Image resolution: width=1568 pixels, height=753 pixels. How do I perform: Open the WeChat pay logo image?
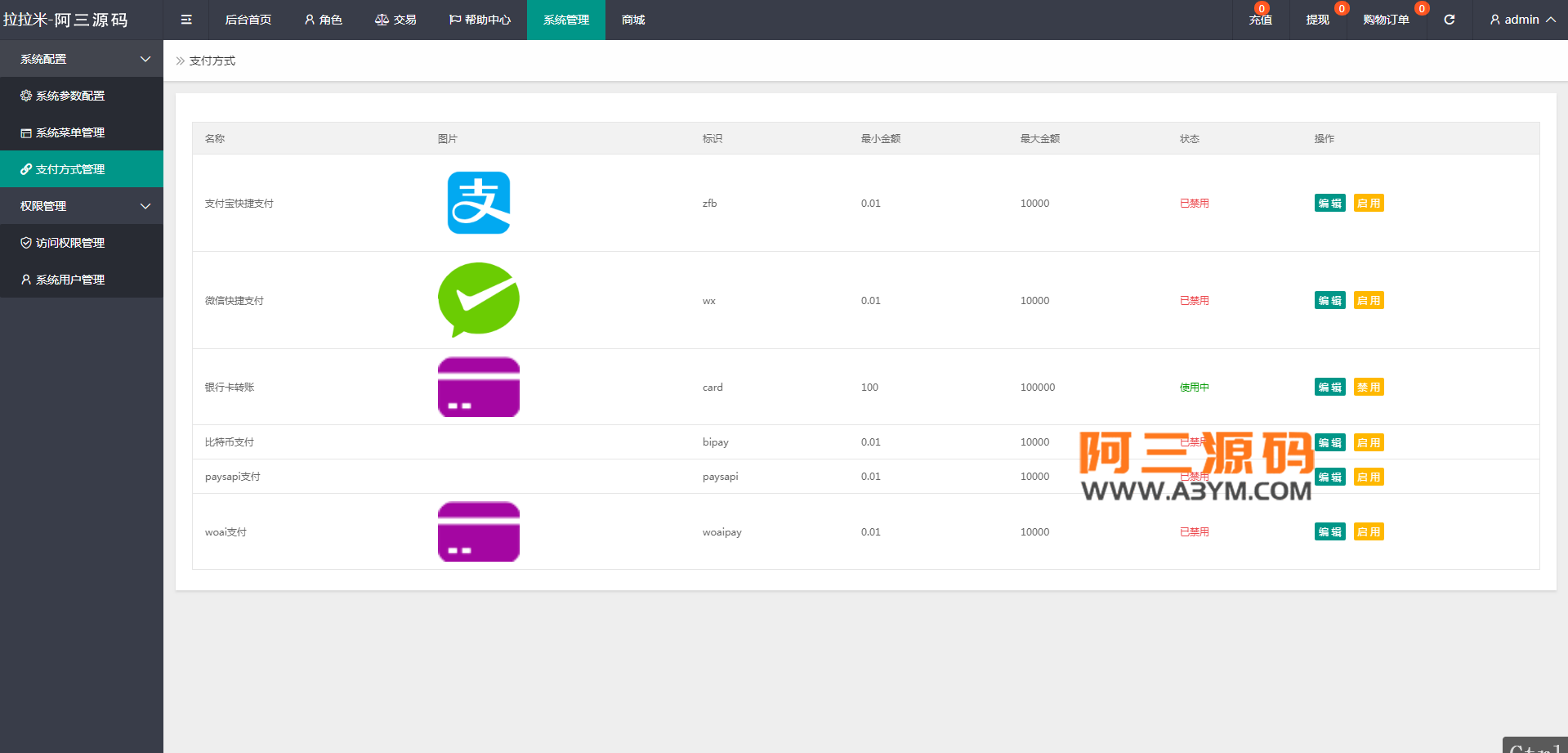pos(479,300)
